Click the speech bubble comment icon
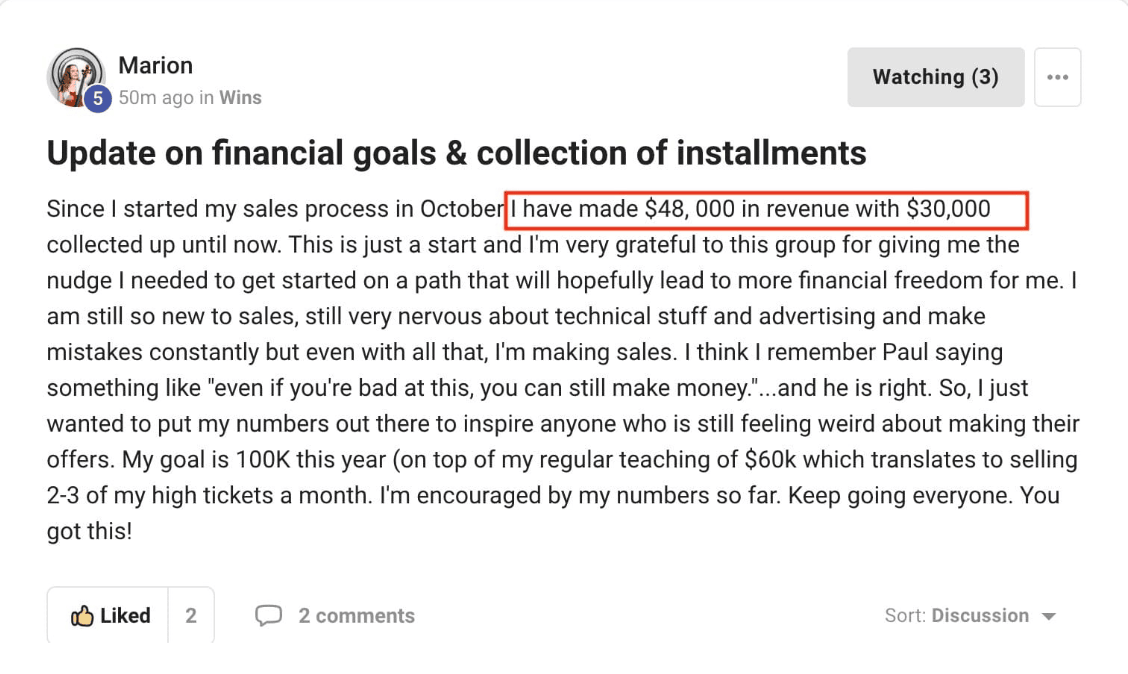Viewport: 1128px width, 674px height. [x=268, y=616]
